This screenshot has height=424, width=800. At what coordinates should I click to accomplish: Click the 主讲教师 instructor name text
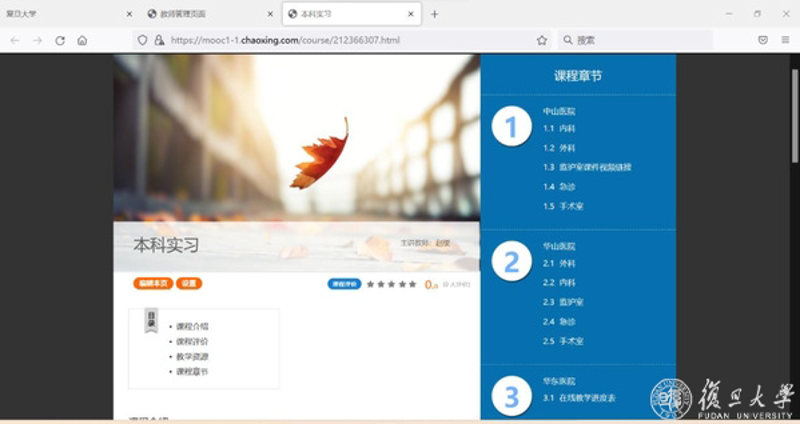(x=426, y=243)
